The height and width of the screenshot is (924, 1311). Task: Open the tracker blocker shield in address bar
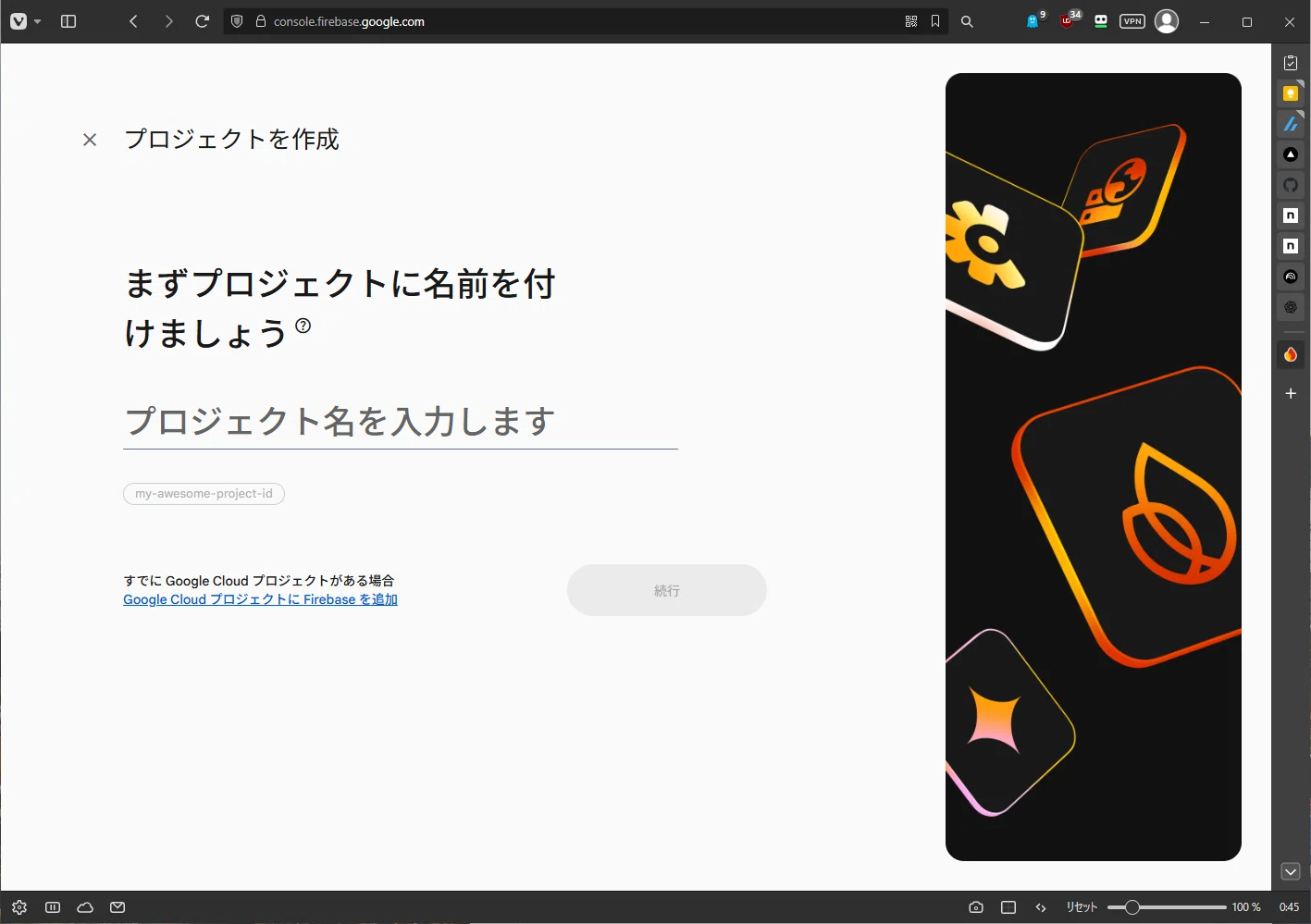[x=237, y=21]
